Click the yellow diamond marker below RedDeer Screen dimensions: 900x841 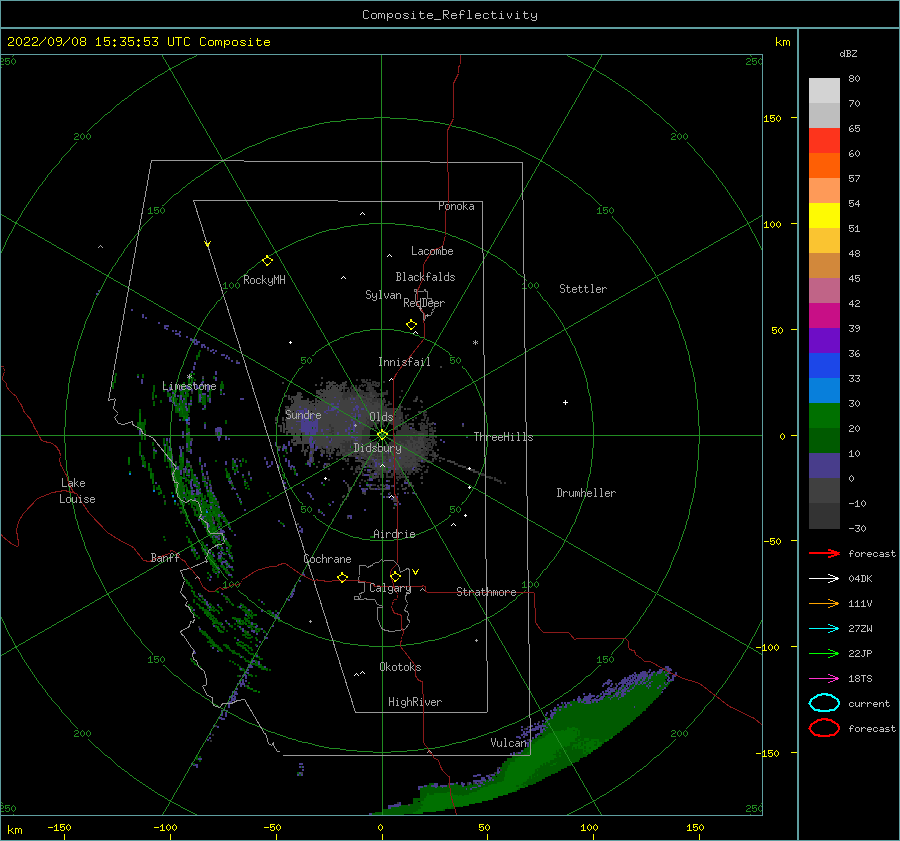tap(412, 325)
